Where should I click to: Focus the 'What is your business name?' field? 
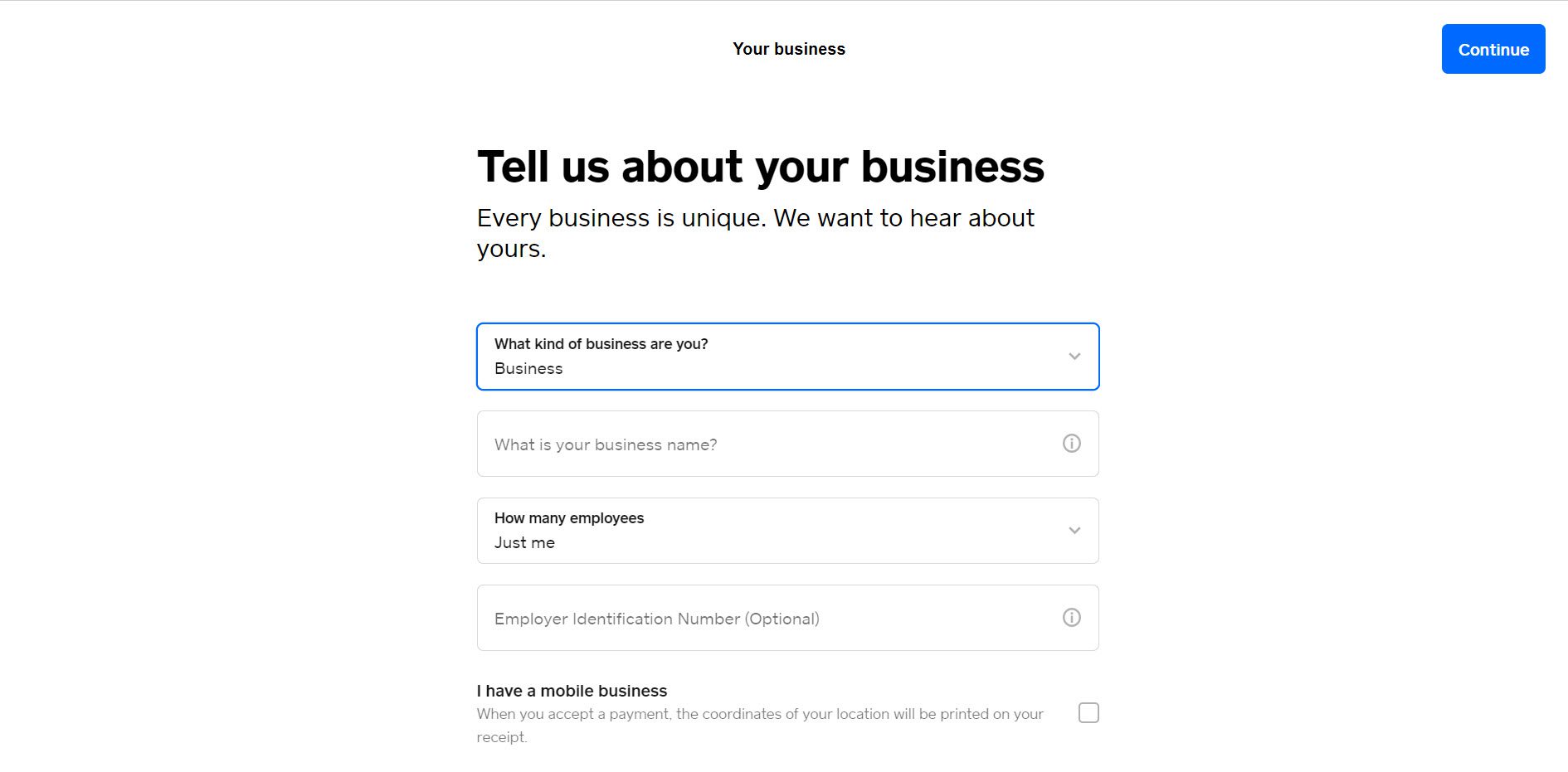[x=788, y=444]
